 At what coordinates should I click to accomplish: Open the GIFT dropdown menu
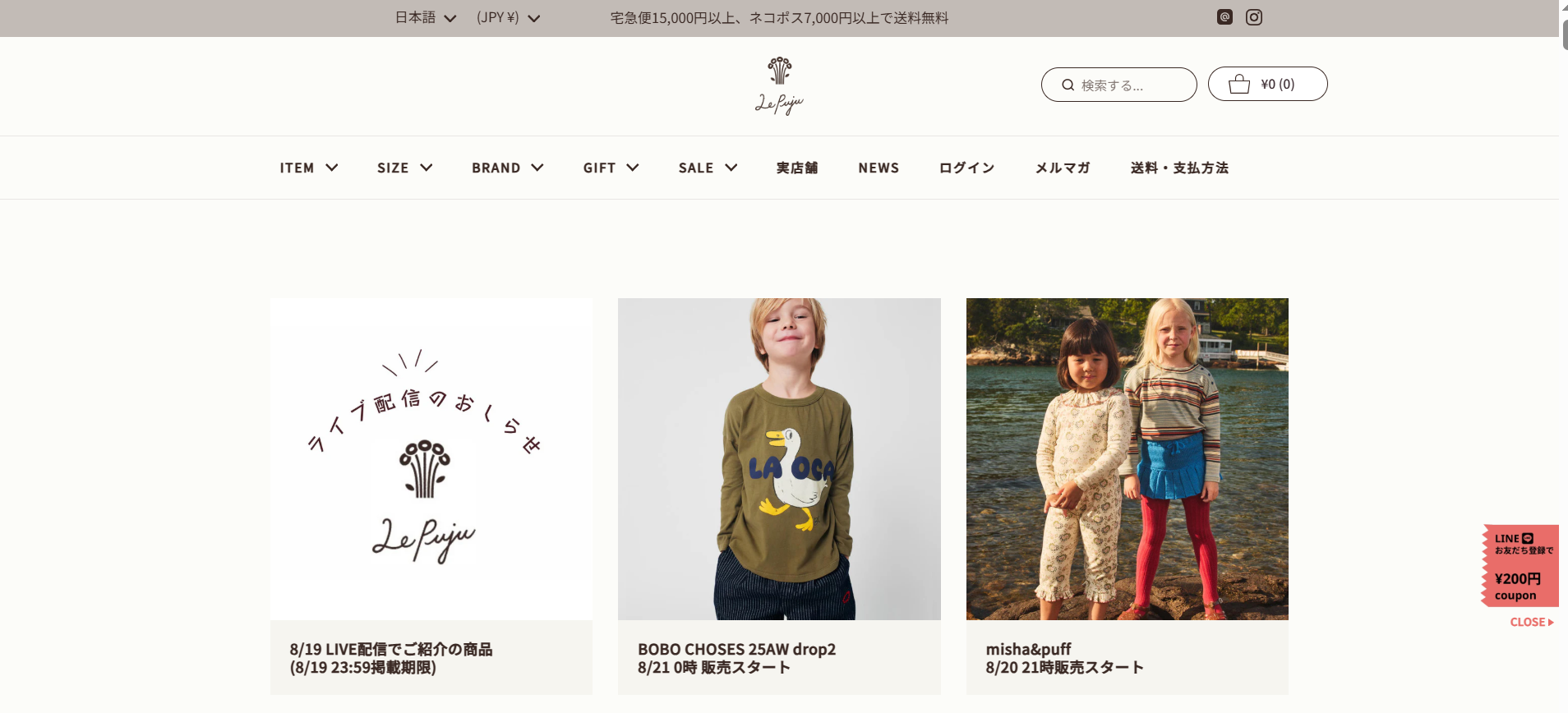pos(611,168)
